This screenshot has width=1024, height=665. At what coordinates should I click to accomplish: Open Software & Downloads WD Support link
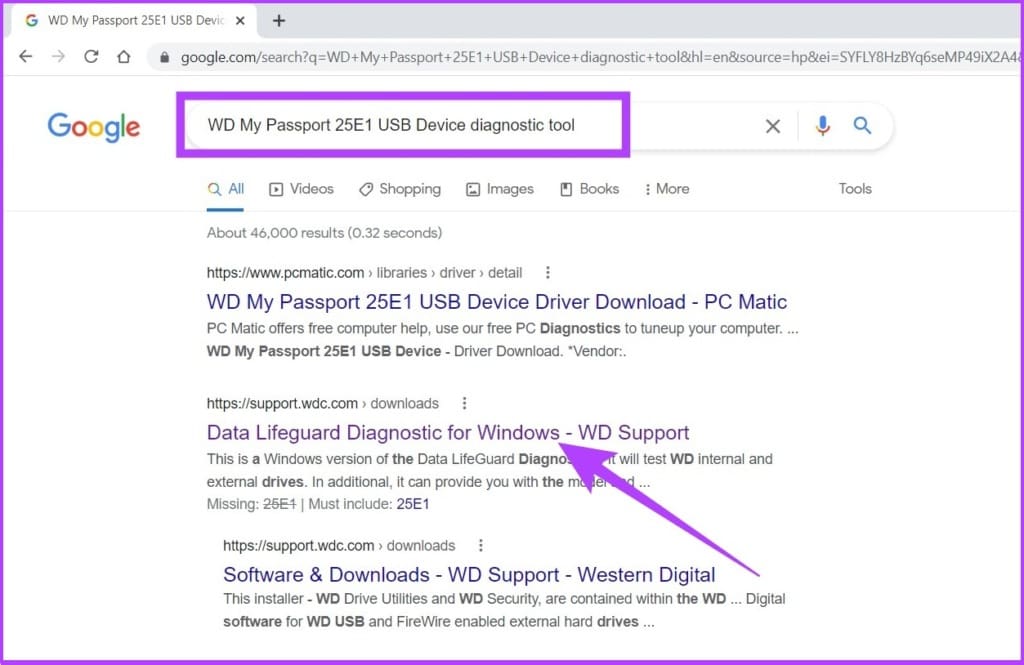coord(469,575)
